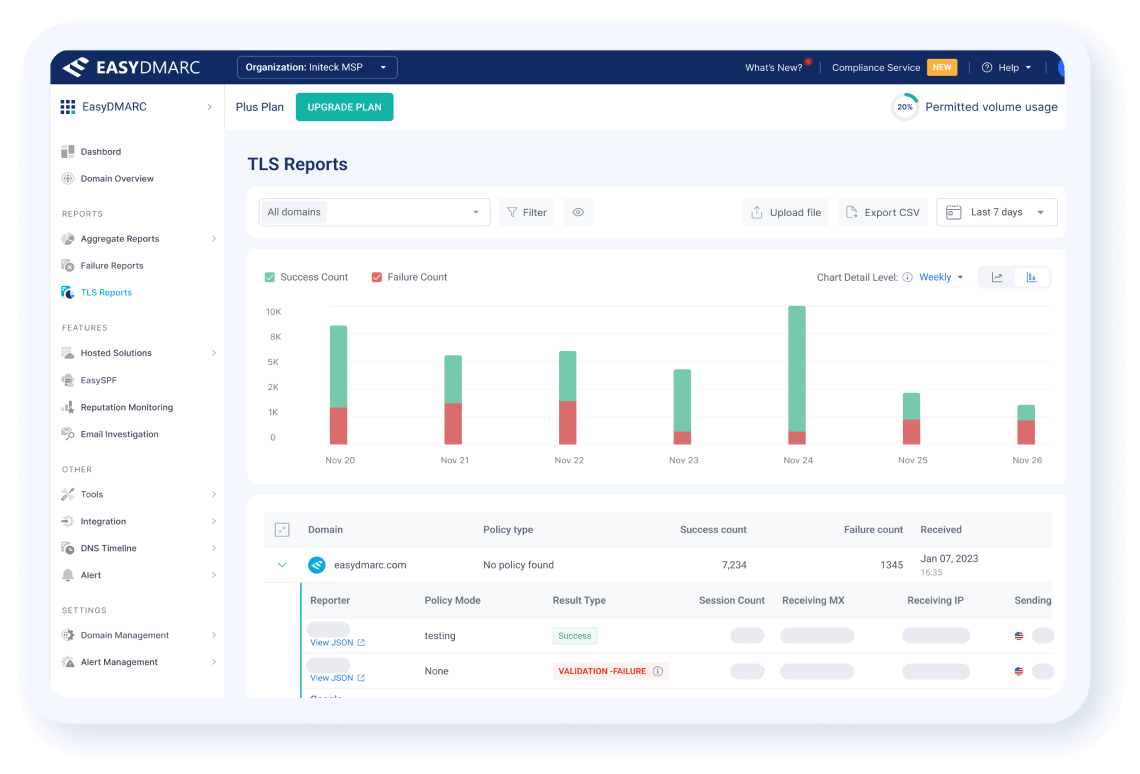The width and height of the screenshot is (1140, 774).
Task: Click the Reputation Monitoring icon
Action: pos(68,407)
